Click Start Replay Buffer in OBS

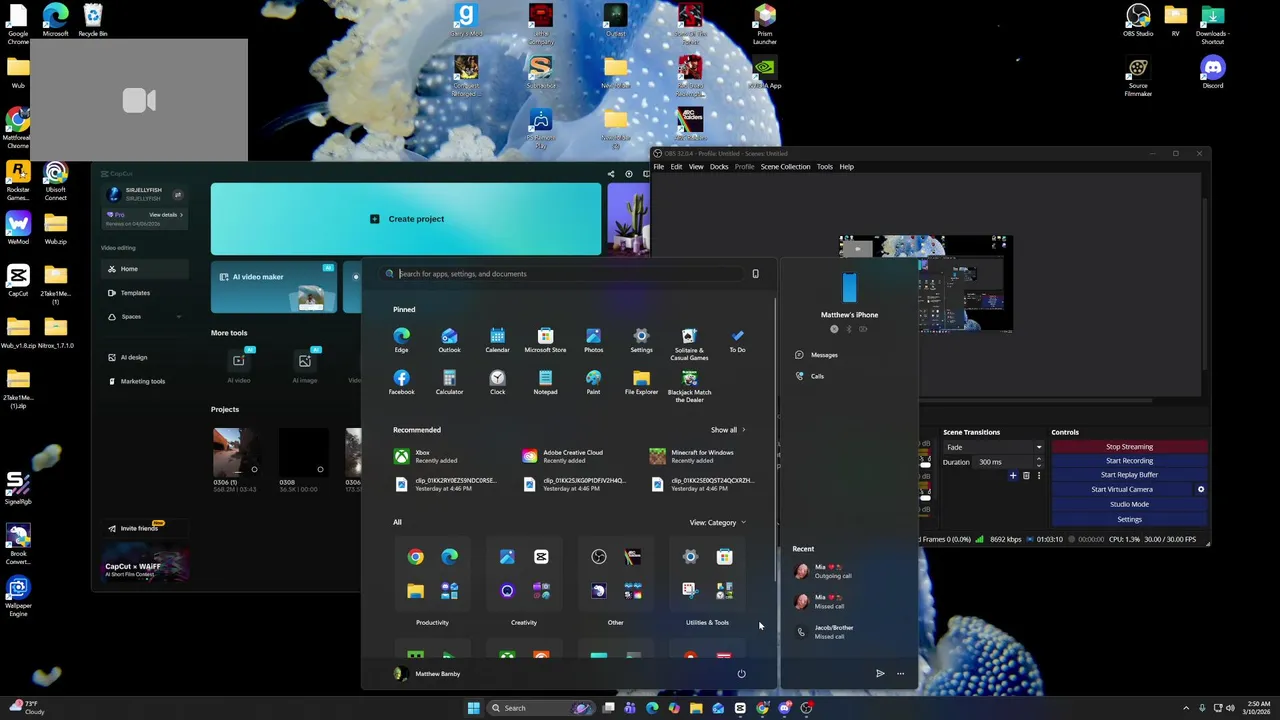click(x=1129, y=475)
